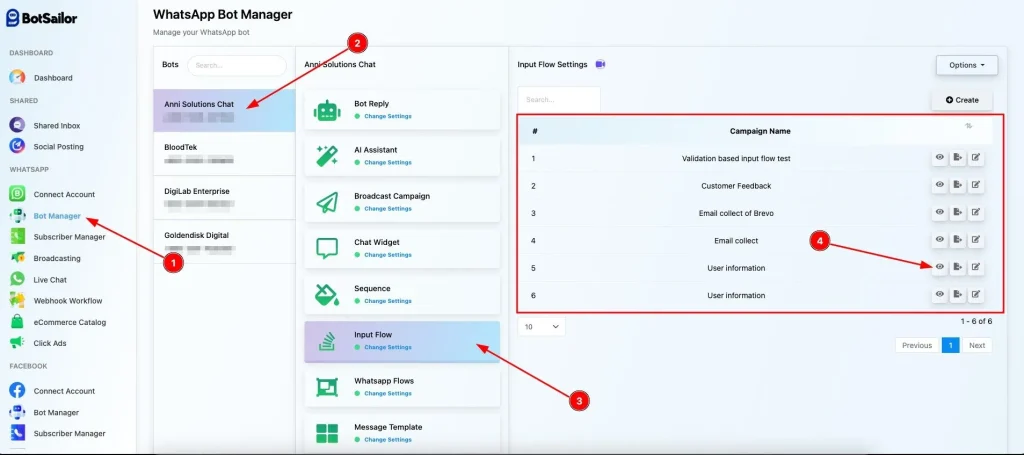Click the Facebook Connect Account icon
The image size is (1024, 455).
pos(18,391)
